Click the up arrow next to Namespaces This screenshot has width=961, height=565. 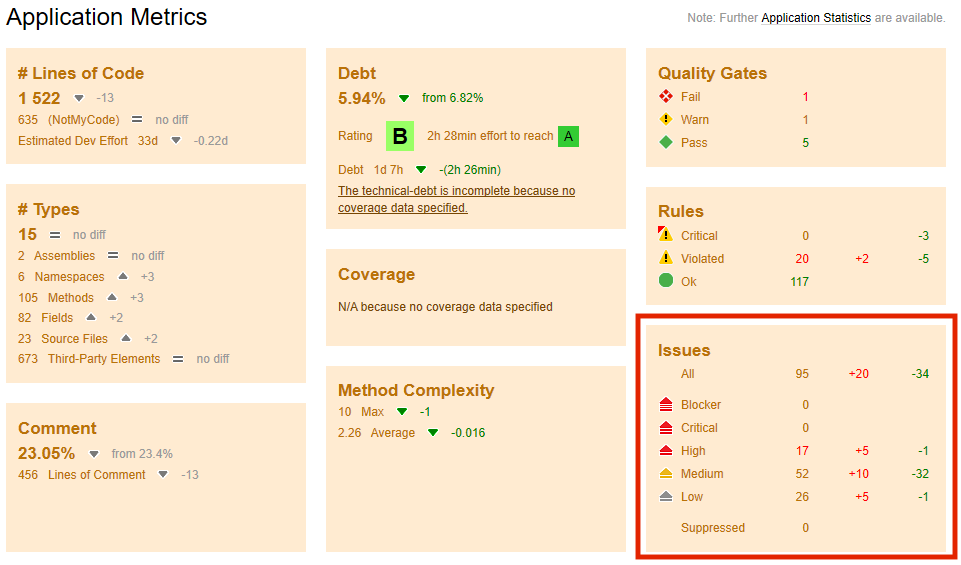coord(123,276)
